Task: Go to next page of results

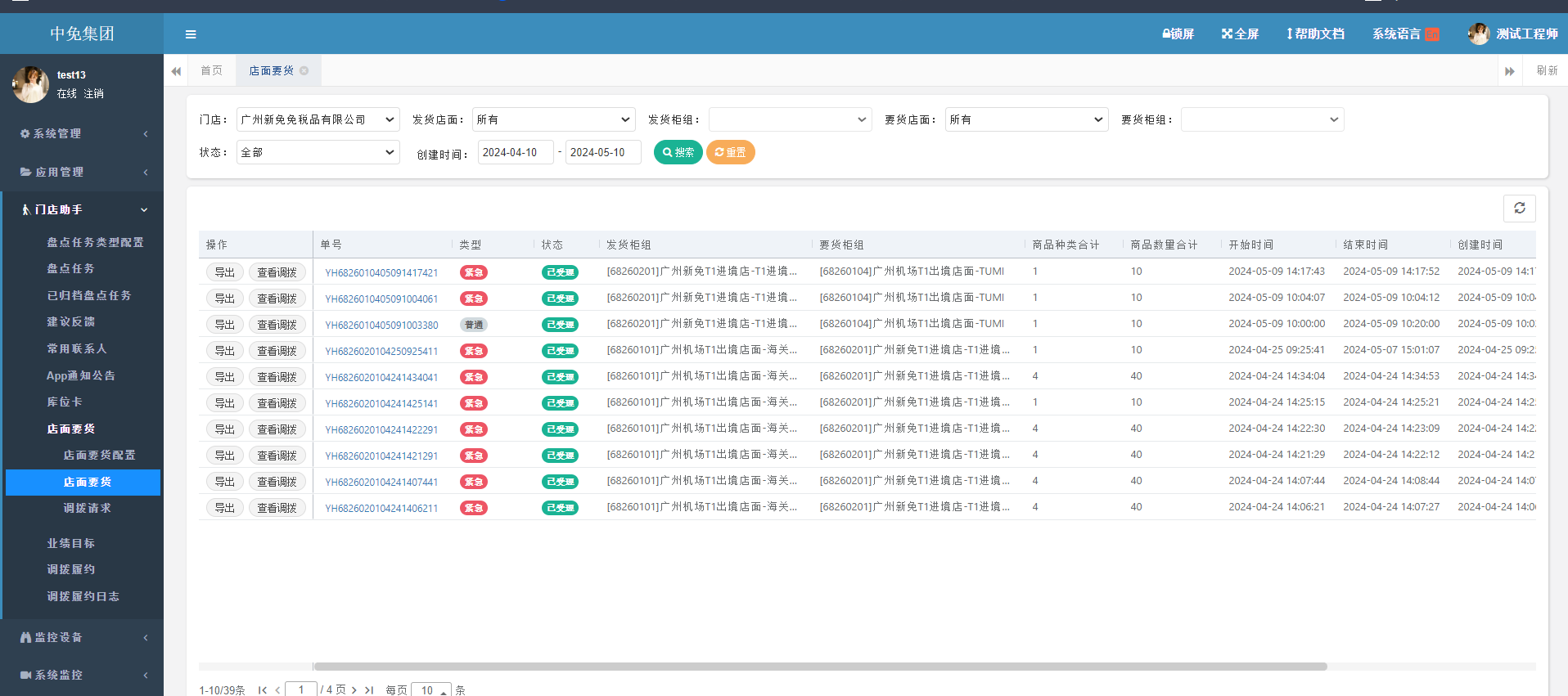Action: [354, 690]
